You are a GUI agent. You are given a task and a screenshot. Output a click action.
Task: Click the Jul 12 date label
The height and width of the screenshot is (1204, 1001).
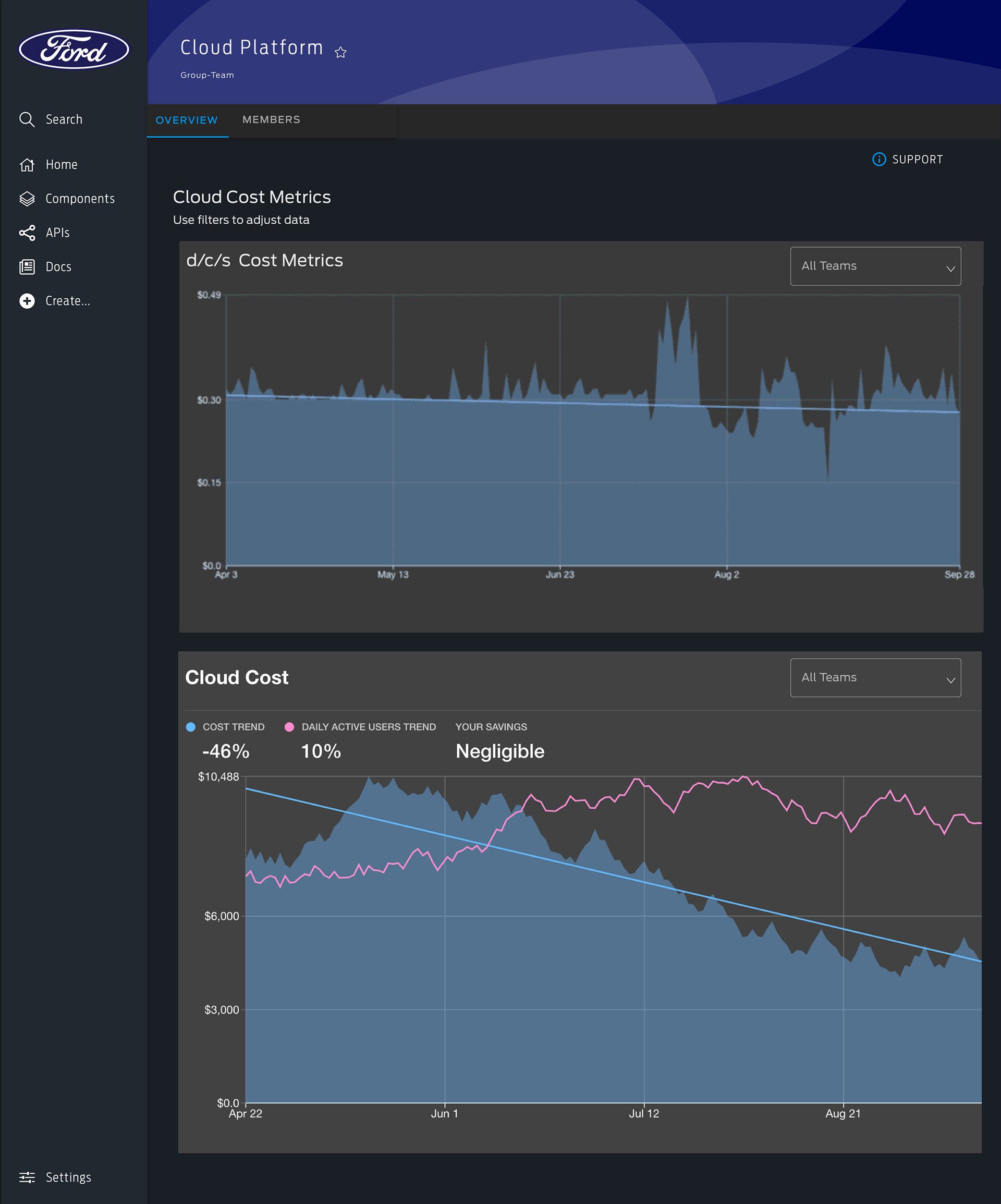click(644, 1113)
